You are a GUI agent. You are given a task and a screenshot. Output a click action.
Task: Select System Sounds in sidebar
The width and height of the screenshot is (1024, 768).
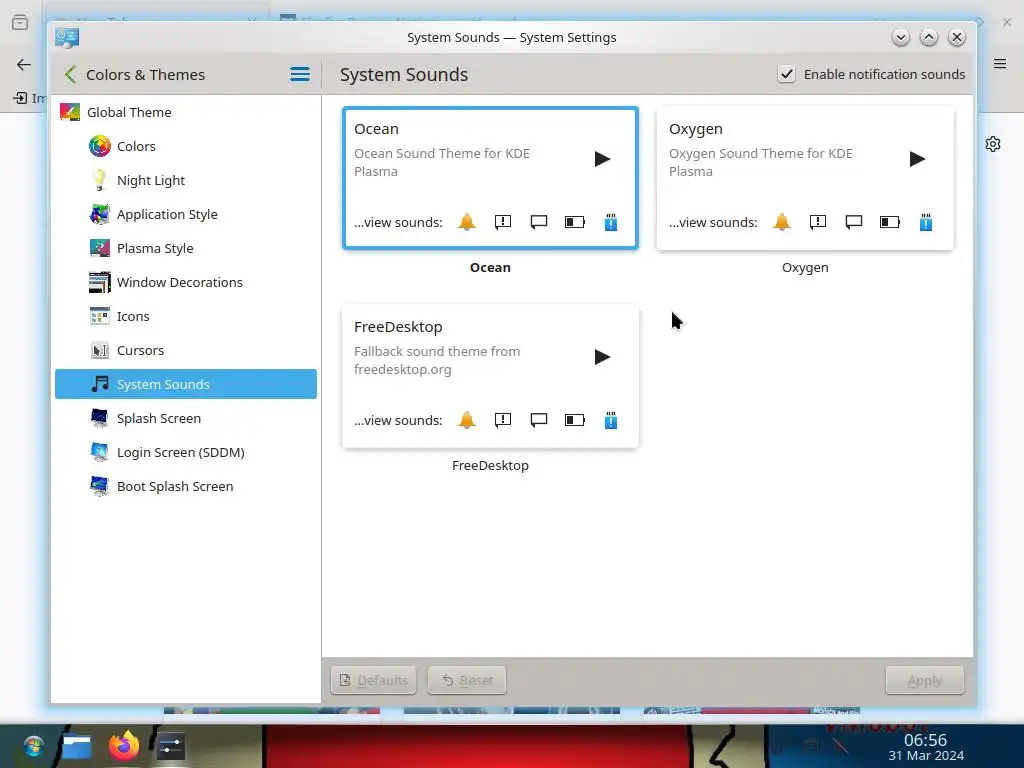[x=185, y=384]
